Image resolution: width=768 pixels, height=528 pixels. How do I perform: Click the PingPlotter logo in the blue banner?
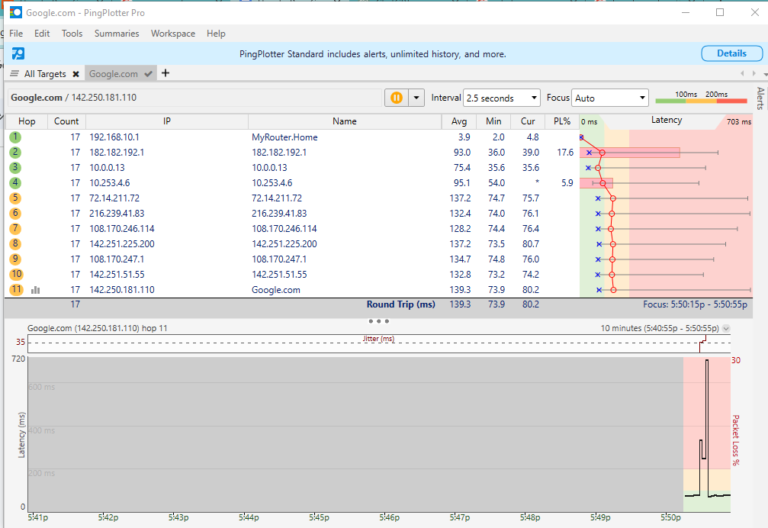tap(18, 53)
